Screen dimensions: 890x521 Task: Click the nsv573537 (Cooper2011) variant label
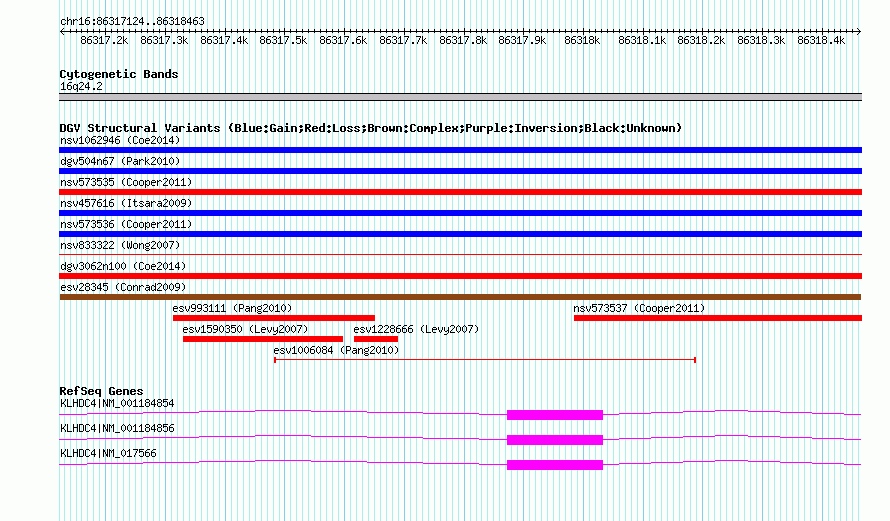click(639, 308)
